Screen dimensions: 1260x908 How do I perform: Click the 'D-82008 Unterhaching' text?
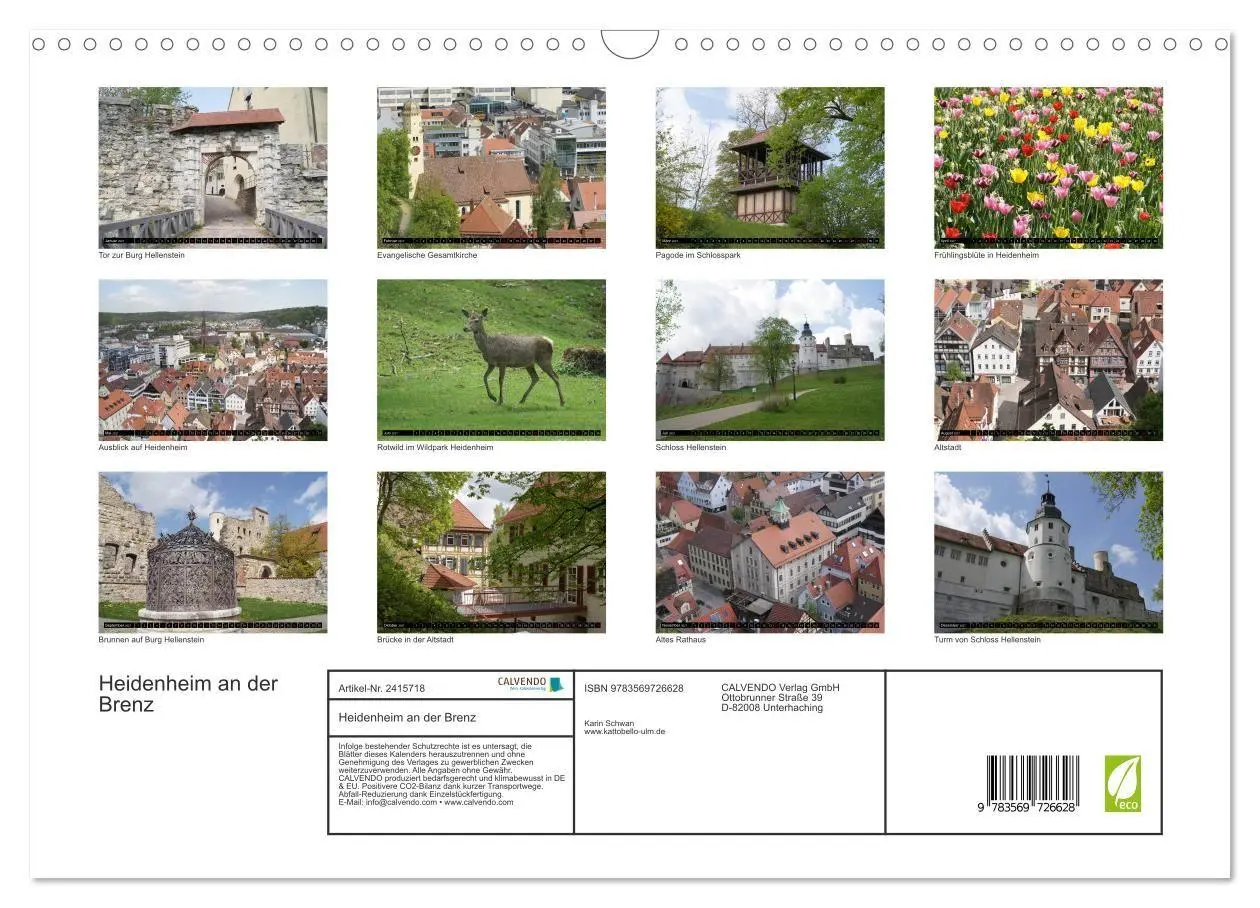[772, 708]
